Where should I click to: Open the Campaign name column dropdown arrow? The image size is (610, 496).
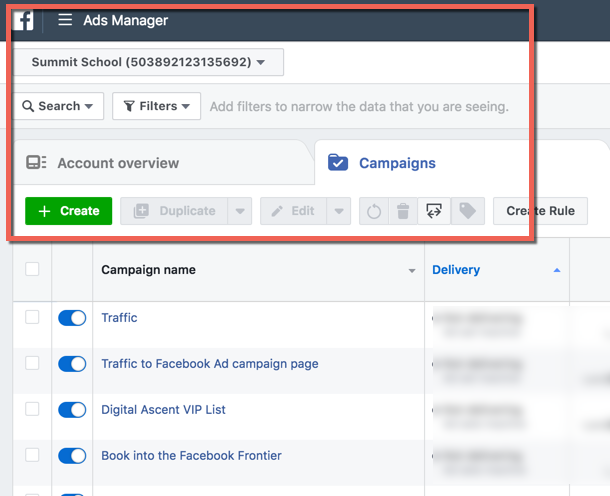tap(412, 270)
